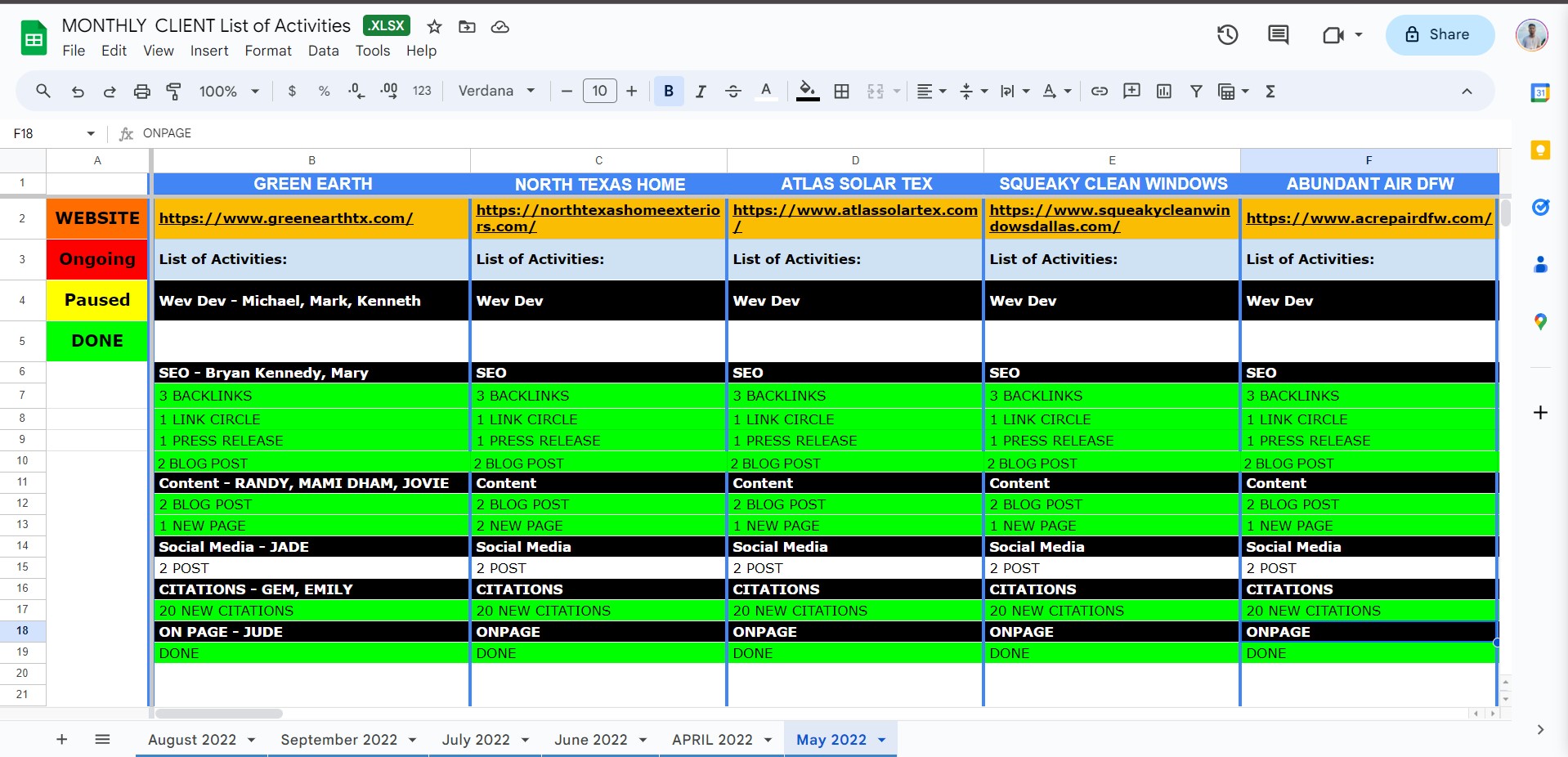Click Get add-ons plus icon
This screenshot has height=757, width=1568.
[x=1540, y=413]
